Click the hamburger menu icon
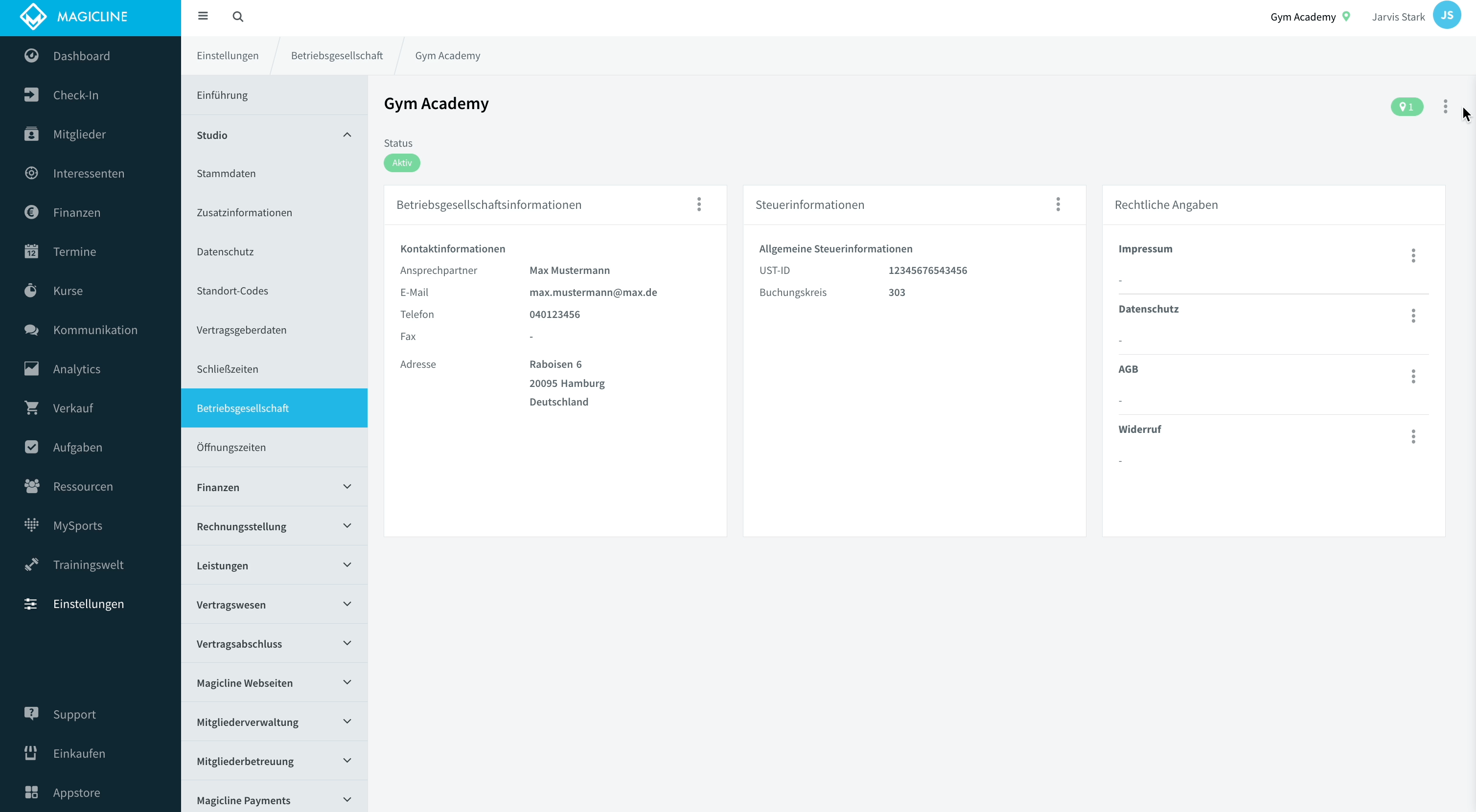This screenshot has width=1476, height=812. 203,16
